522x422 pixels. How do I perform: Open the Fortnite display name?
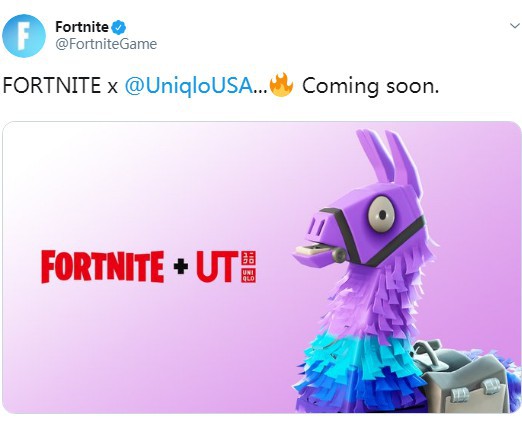pyautogui.click(x=82, y=27)
